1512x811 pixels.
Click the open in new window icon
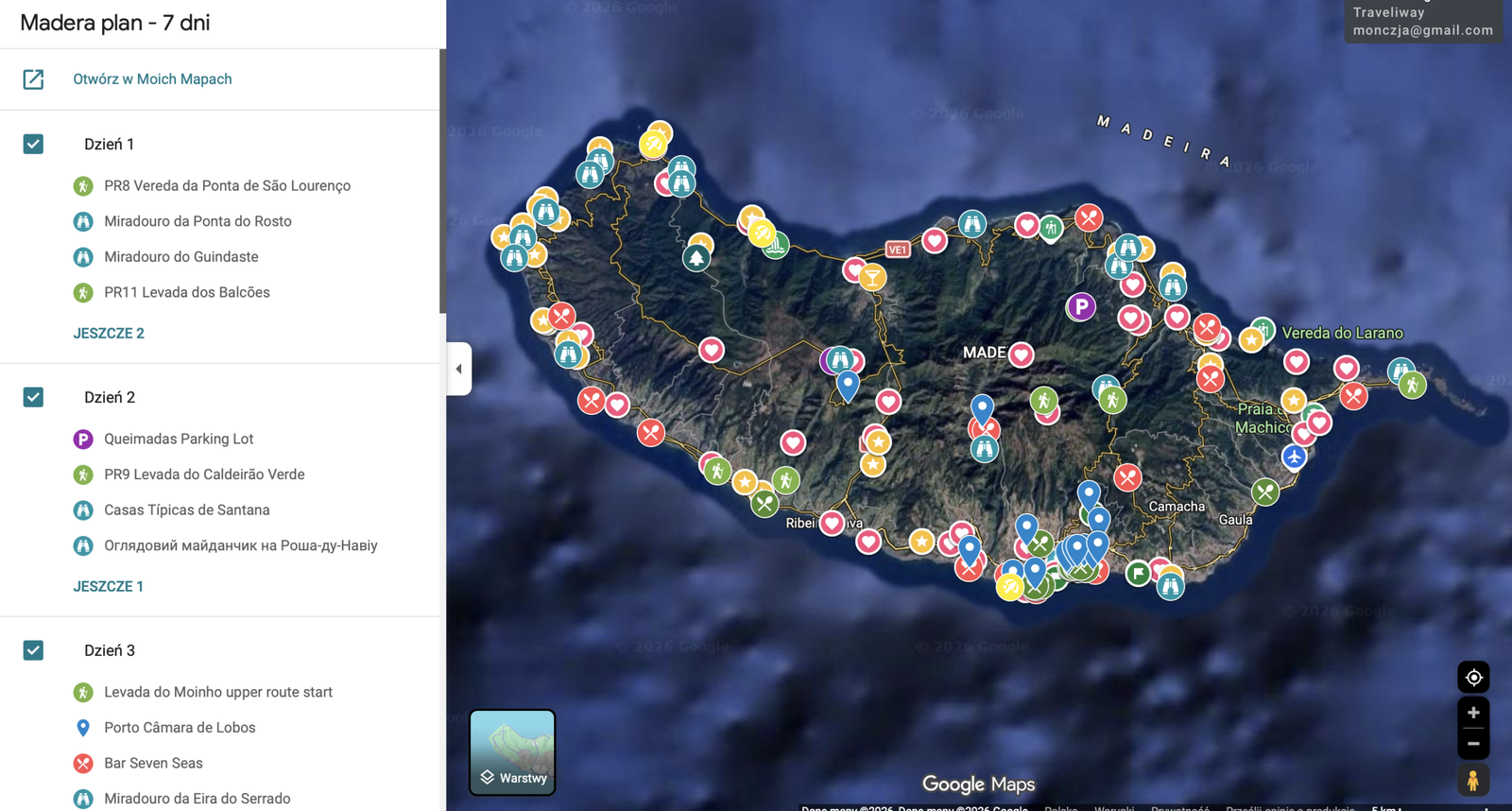(x=33, y=79)
